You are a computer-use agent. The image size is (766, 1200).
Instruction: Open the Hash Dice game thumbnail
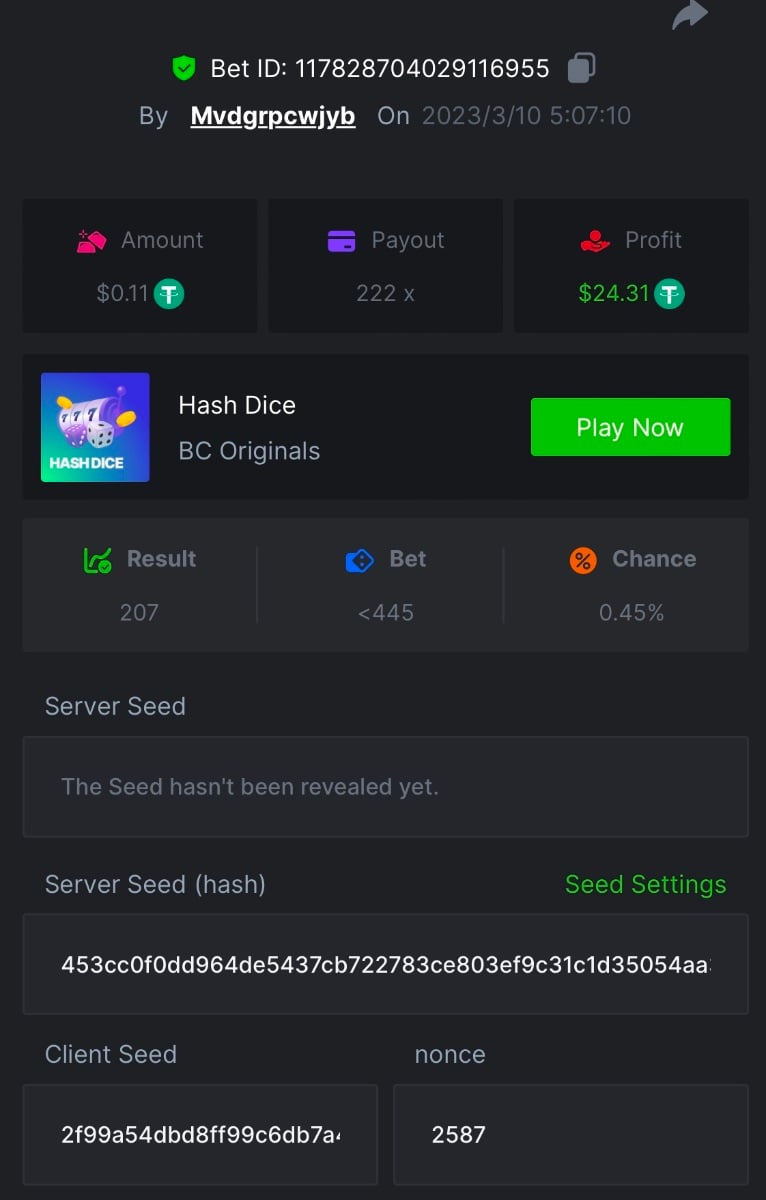(x=95, y=427)
